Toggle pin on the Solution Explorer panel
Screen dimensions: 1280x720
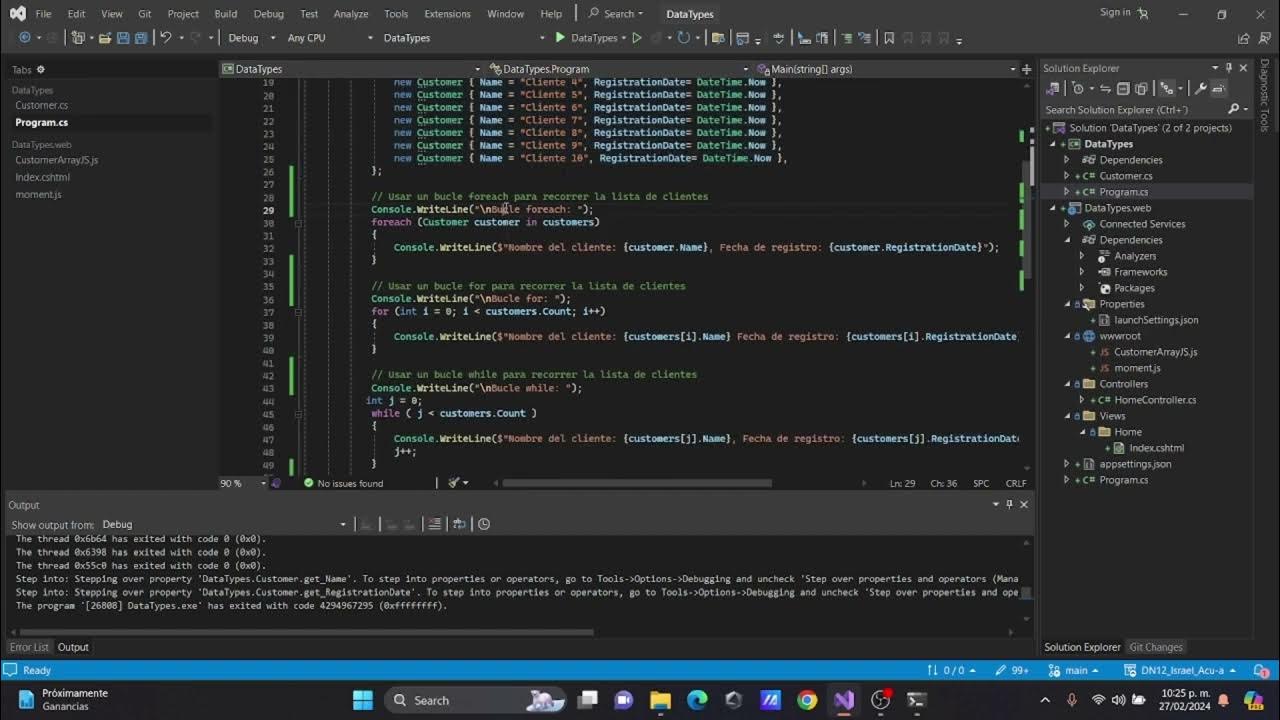point(1229,68)
